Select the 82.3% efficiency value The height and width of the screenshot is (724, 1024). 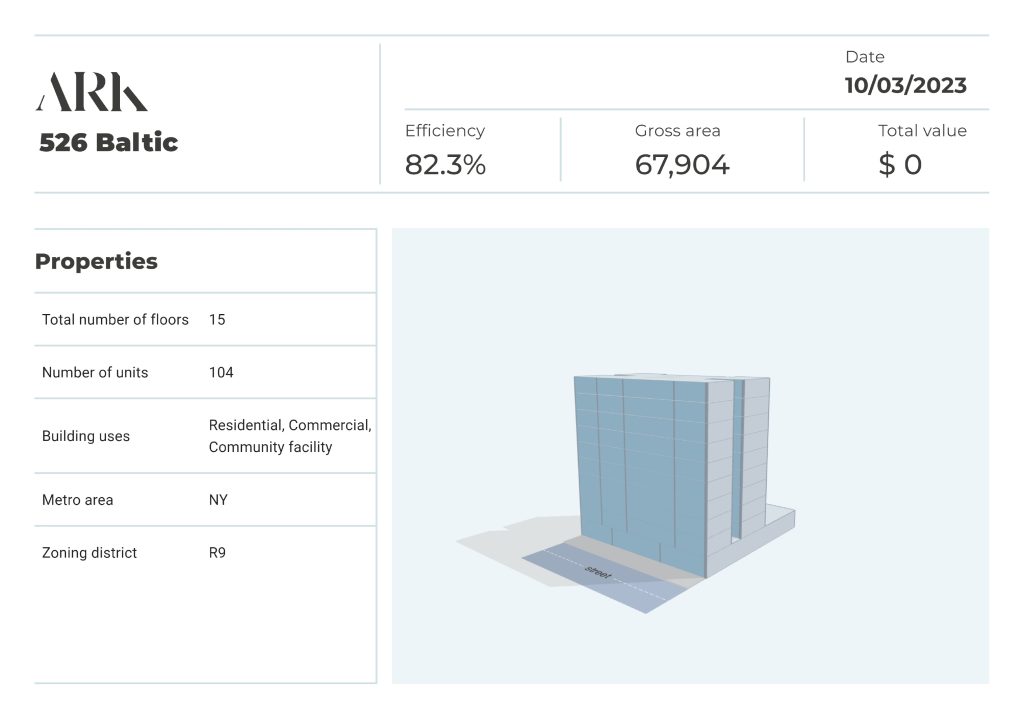445,165
